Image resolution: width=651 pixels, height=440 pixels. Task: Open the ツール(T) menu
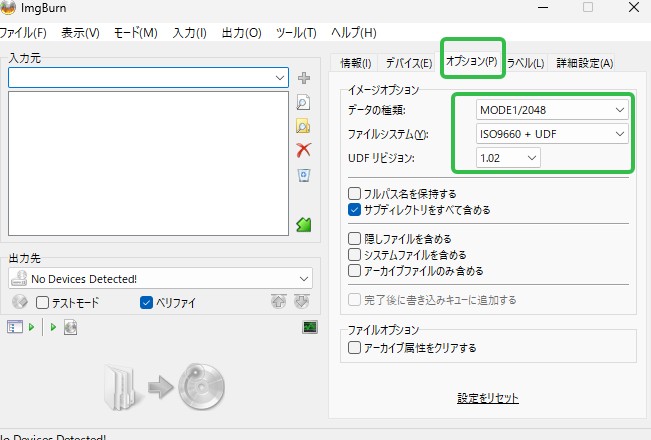click(x=296, y=33)
